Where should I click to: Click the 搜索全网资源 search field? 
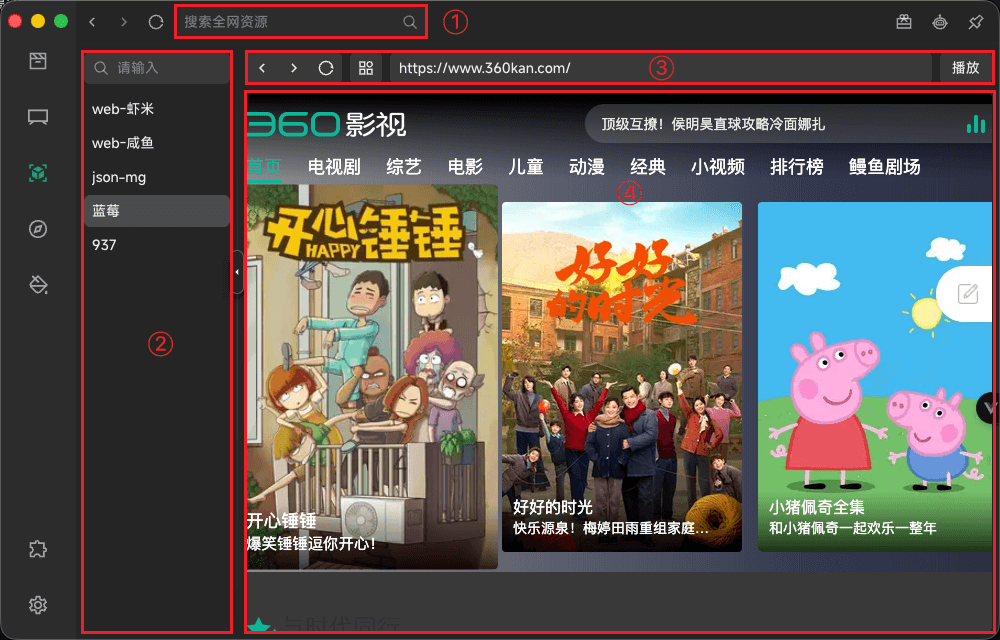point(290,22)
